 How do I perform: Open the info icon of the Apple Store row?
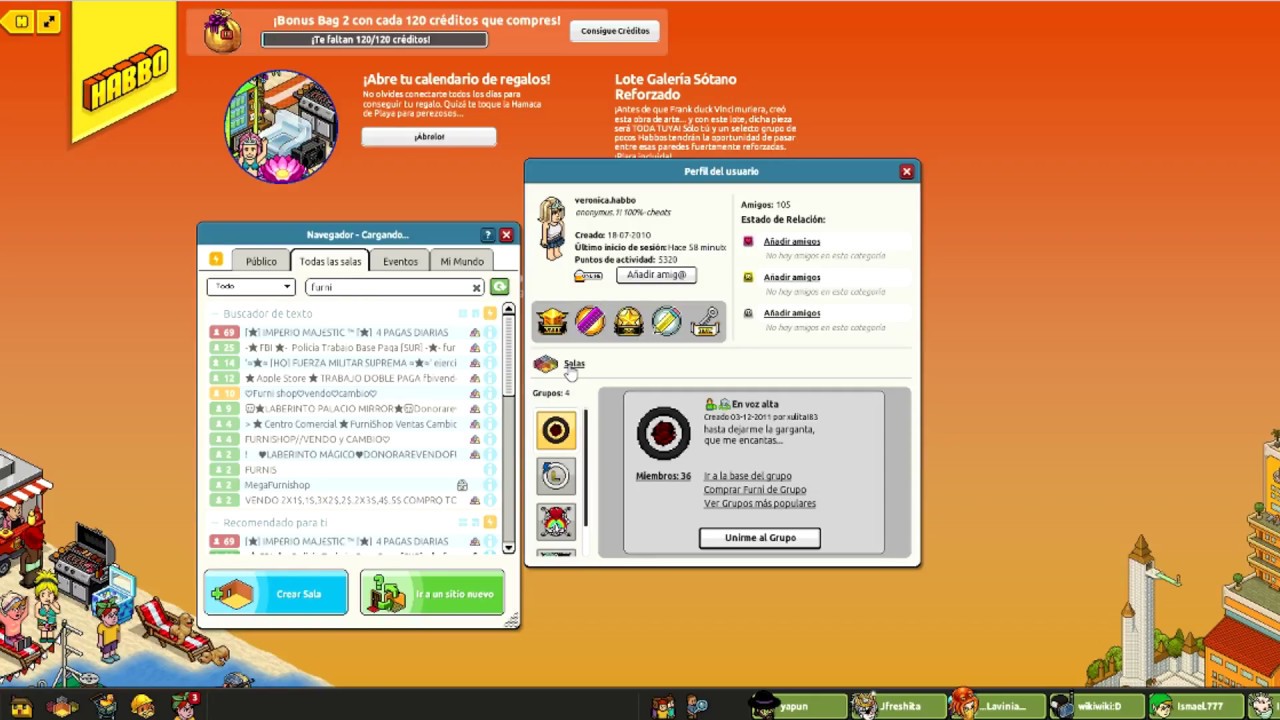(x=490, y=378)
